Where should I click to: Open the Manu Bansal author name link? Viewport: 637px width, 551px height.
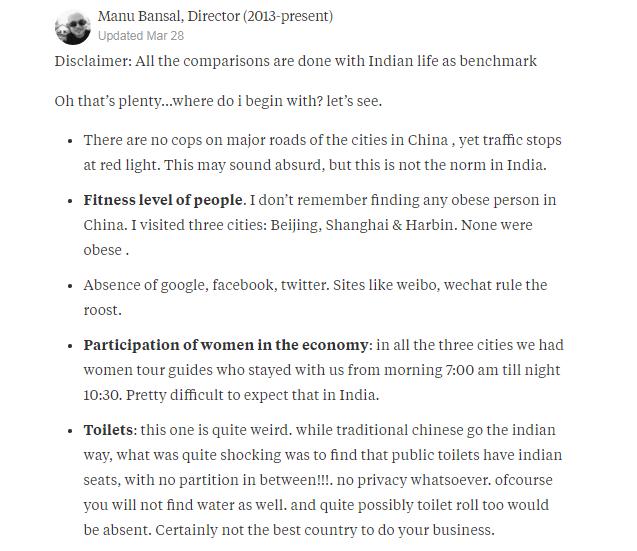click(139, 16)
